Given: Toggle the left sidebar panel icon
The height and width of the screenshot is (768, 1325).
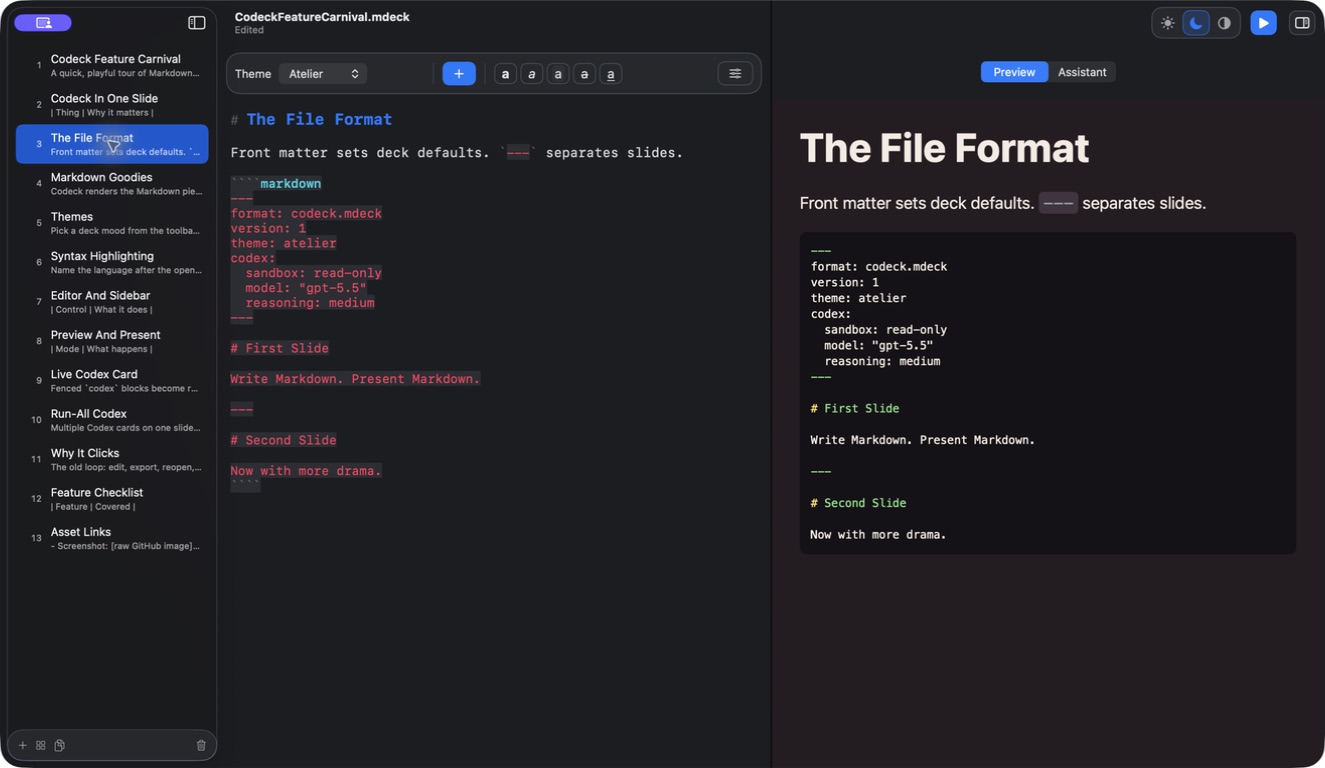Looking at the screenshot, I should tap(197, 23).
